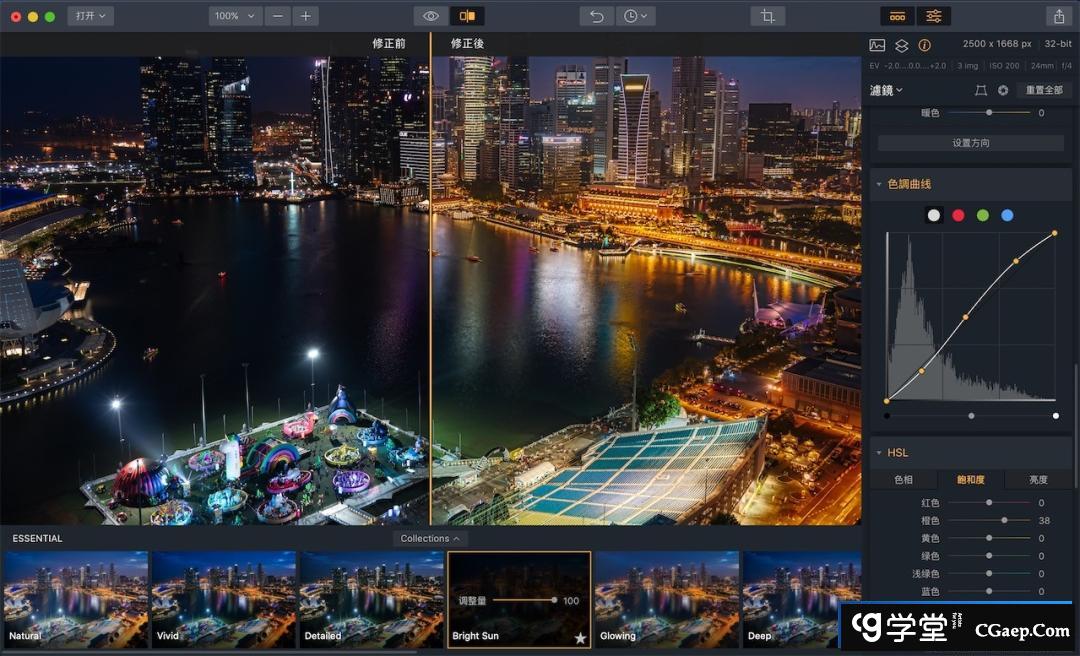
Task: Open the histogram panel icon
Action: (877, 45)
